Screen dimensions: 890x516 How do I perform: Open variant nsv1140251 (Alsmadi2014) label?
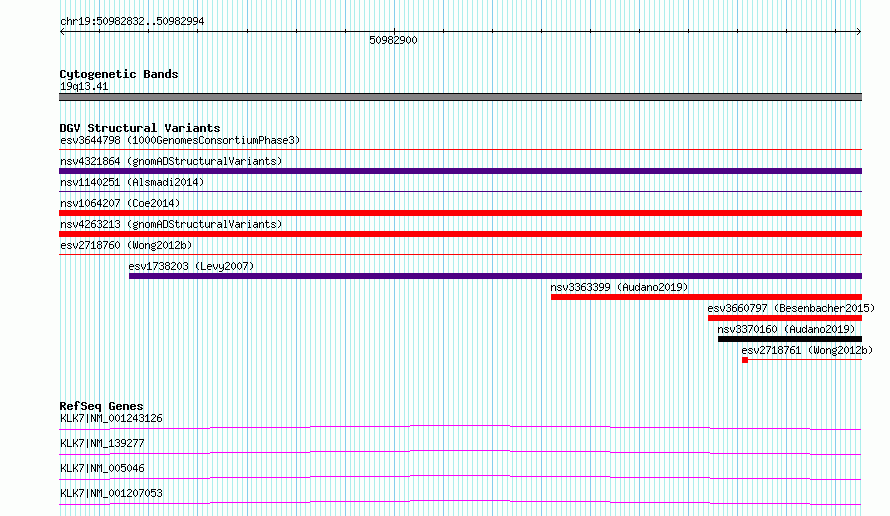click(x=132, y=182)
